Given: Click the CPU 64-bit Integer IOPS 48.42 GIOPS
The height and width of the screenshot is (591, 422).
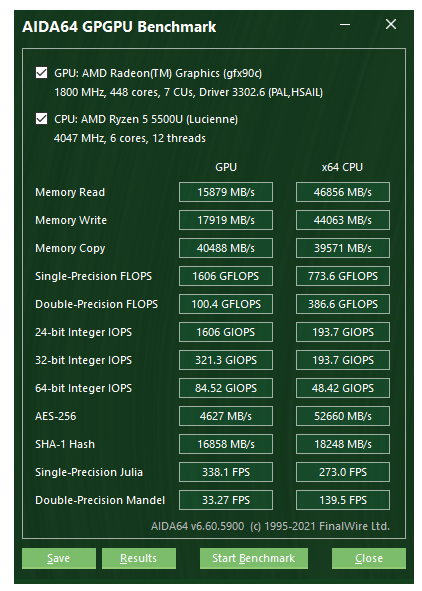Looking at the screenshot, I should tap(343, 388).
